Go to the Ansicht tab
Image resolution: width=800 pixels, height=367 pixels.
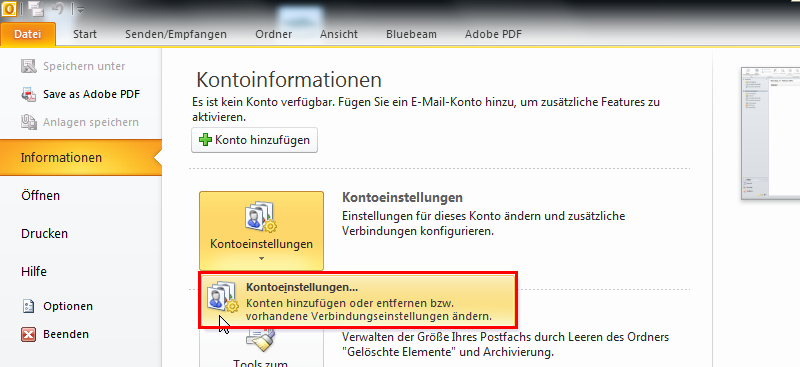tap(339, 35)
